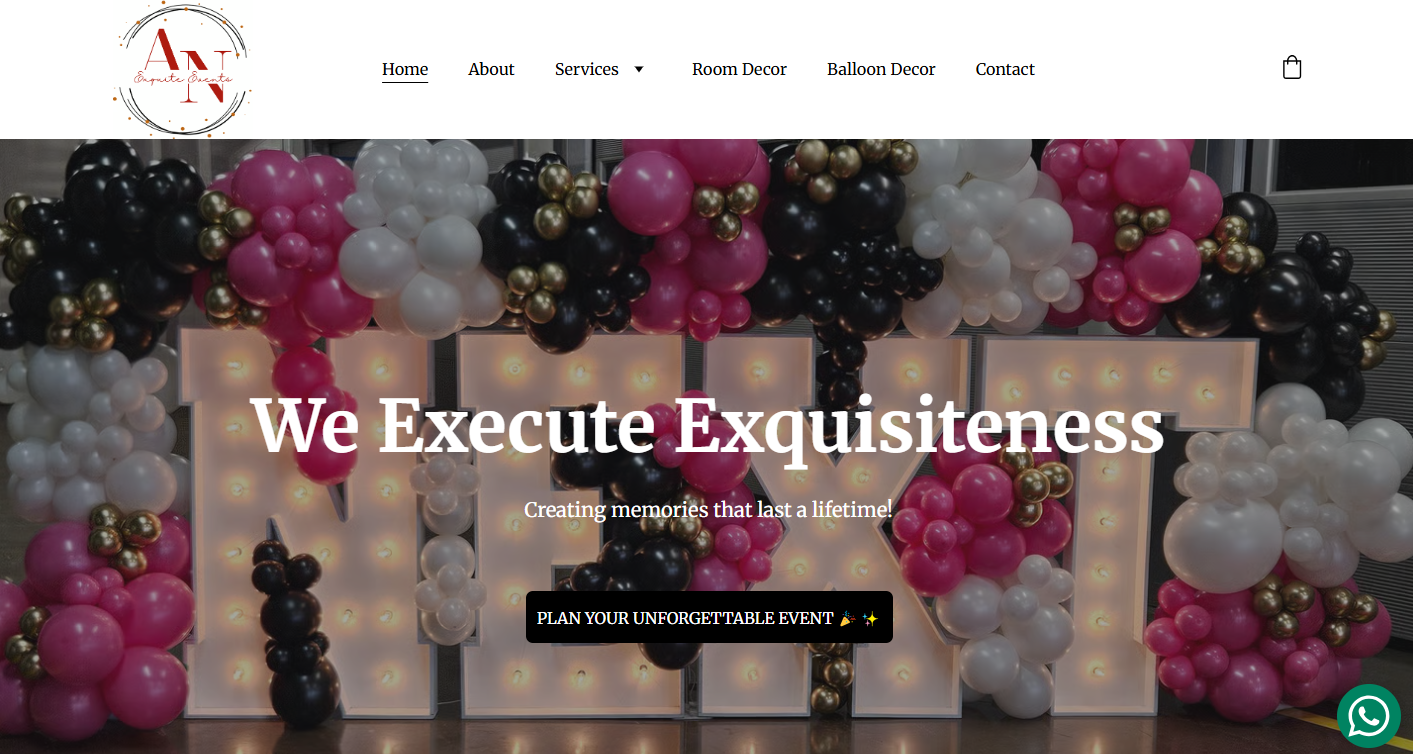Open the Contact page

(x=1005, y=69)
